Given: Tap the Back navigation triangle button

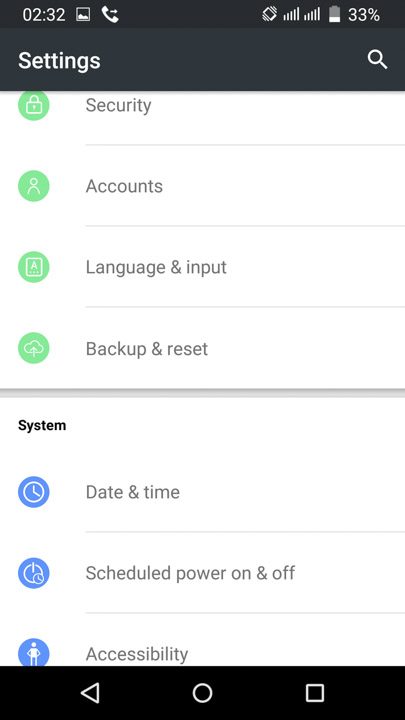Looking at the screenshot, I should (x=90, y=693).
